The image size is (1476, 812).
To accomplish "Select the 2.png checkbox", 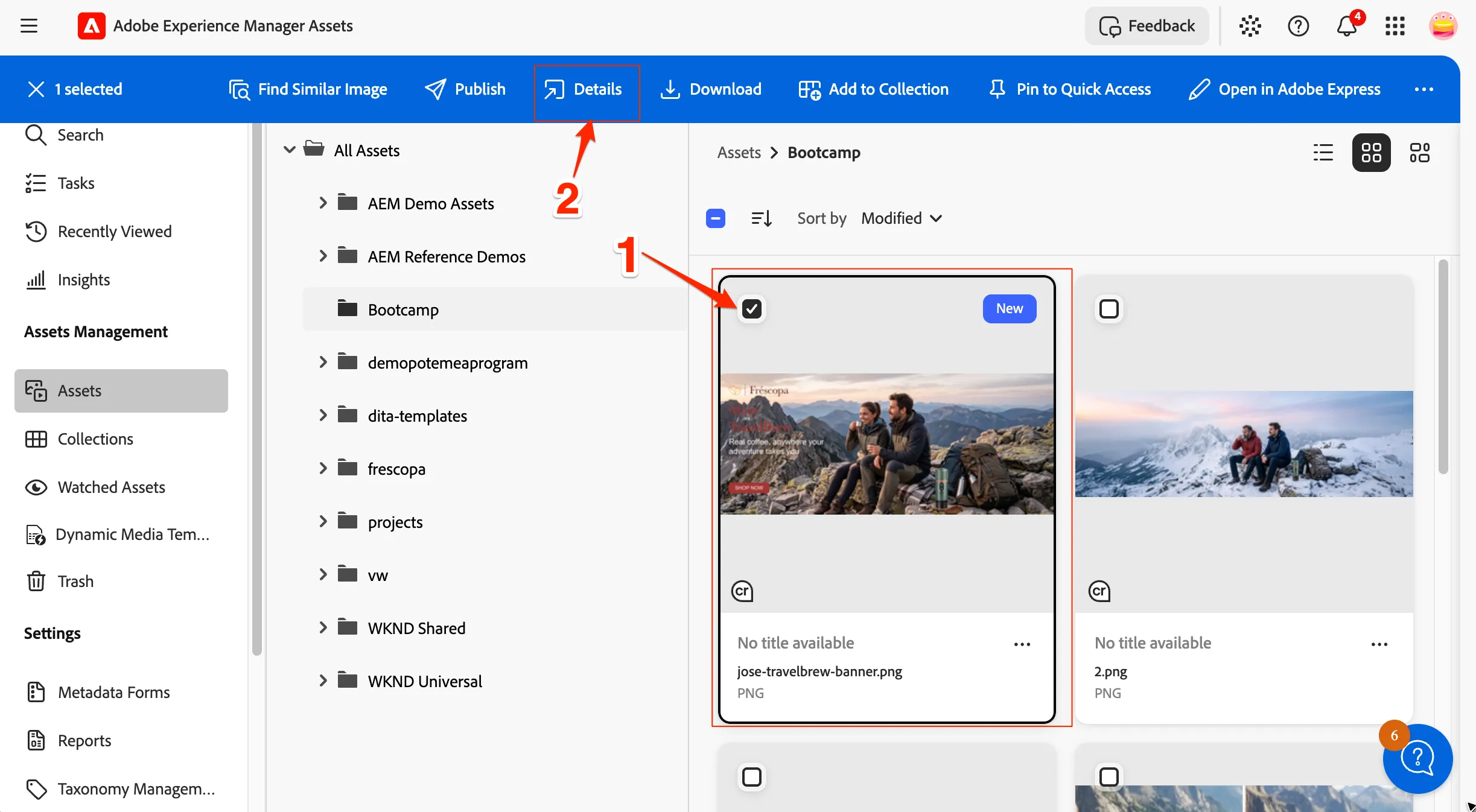I will pos(1109,309).
